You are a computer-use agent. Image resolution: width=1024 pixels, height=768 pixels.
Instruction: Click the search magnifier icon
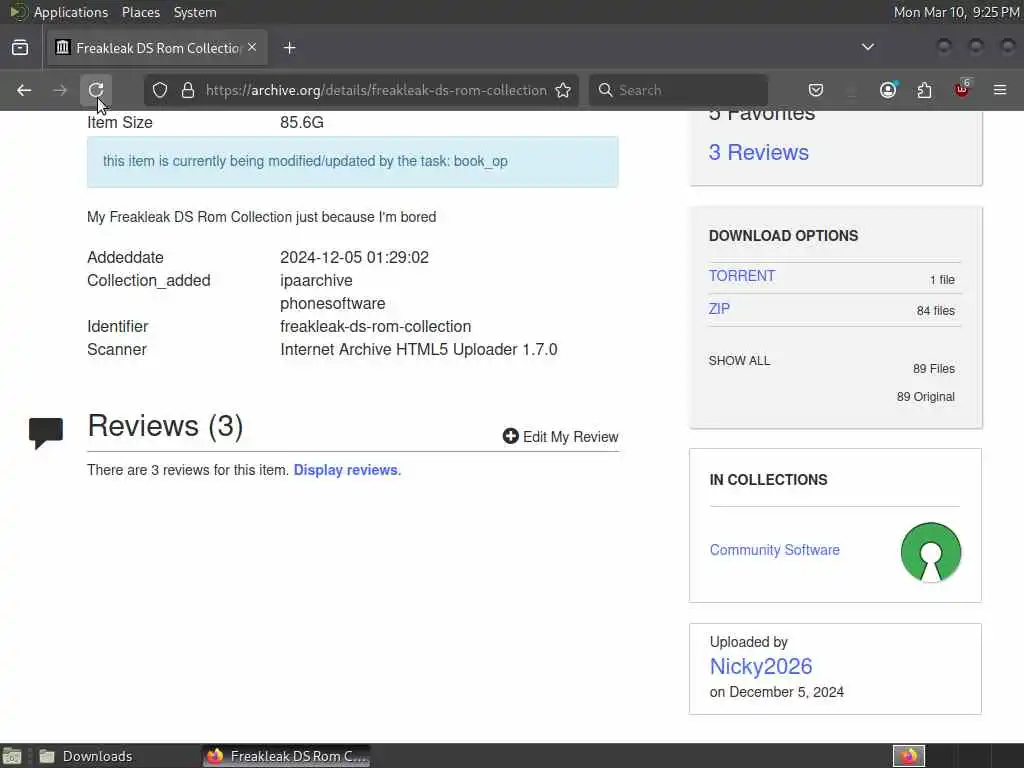pos(605,90)
